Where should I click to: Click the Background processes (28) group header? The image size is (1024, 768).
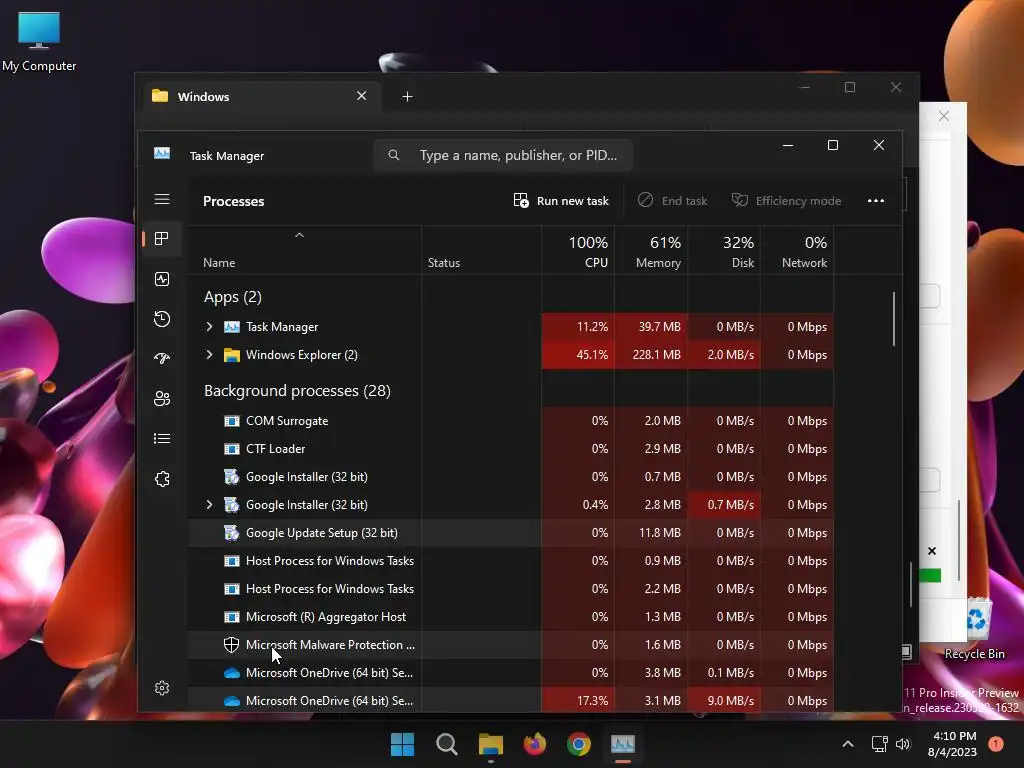click(x=297, y=391)
